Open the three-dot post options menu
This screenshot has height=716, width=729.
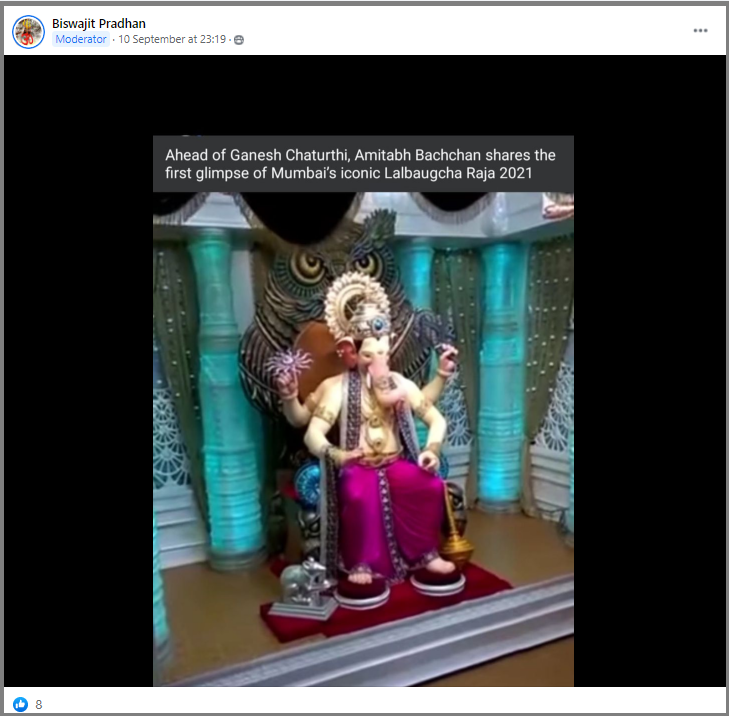click(700, 31)
